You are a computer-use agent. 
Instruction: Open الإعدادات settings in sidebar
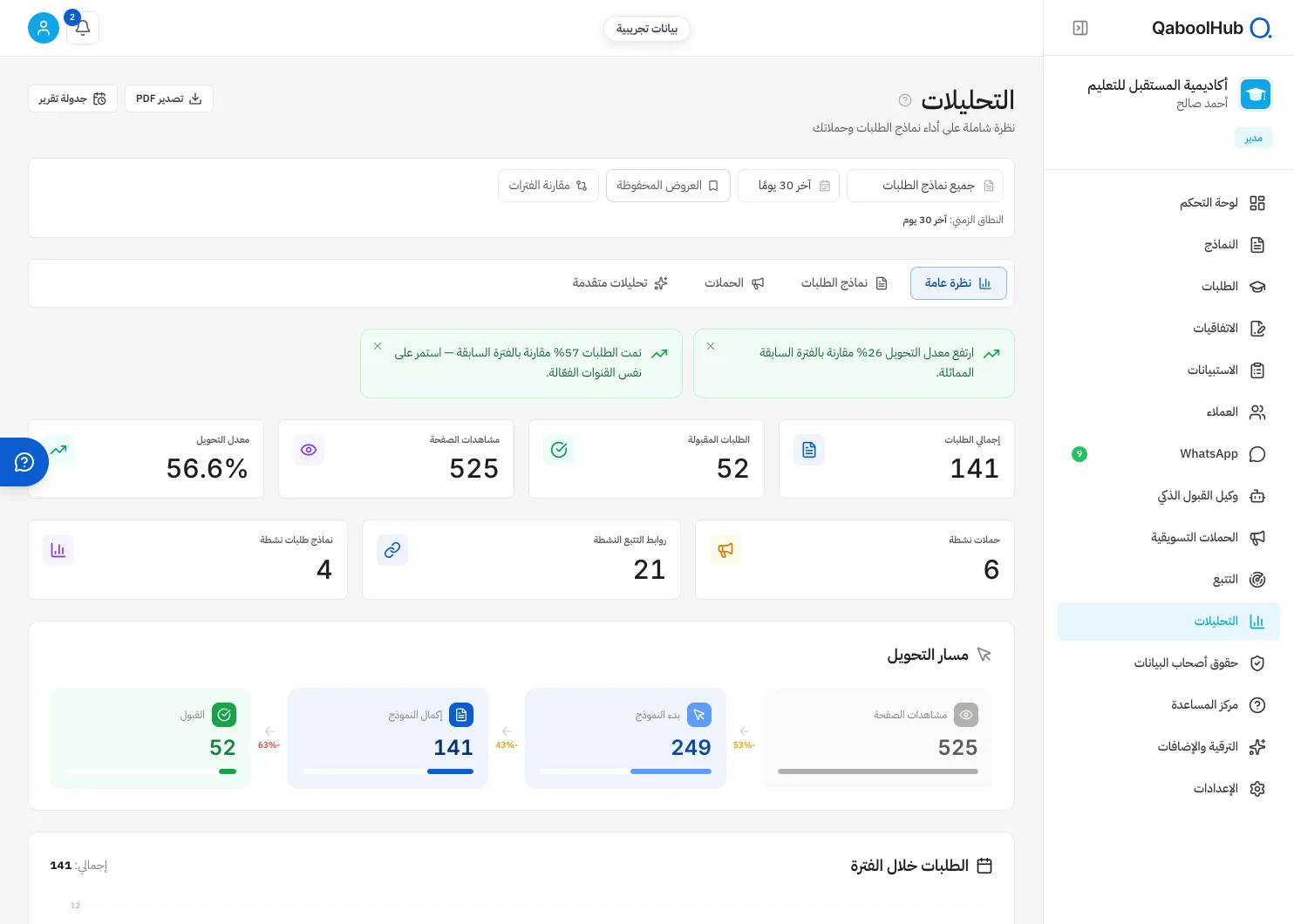pos(1168,789)
